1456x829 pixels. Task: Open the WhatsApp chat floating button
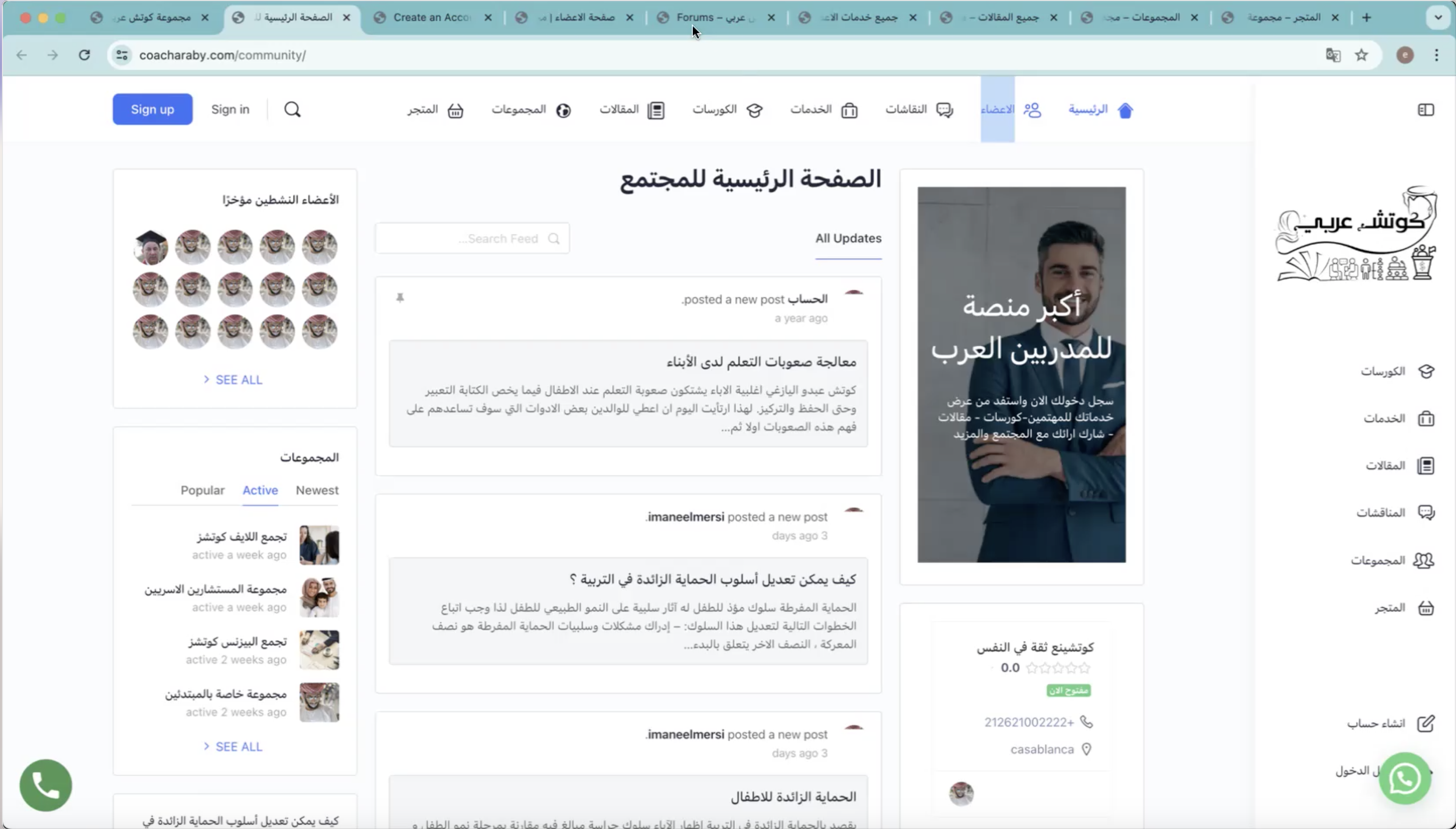(1405, 779)
